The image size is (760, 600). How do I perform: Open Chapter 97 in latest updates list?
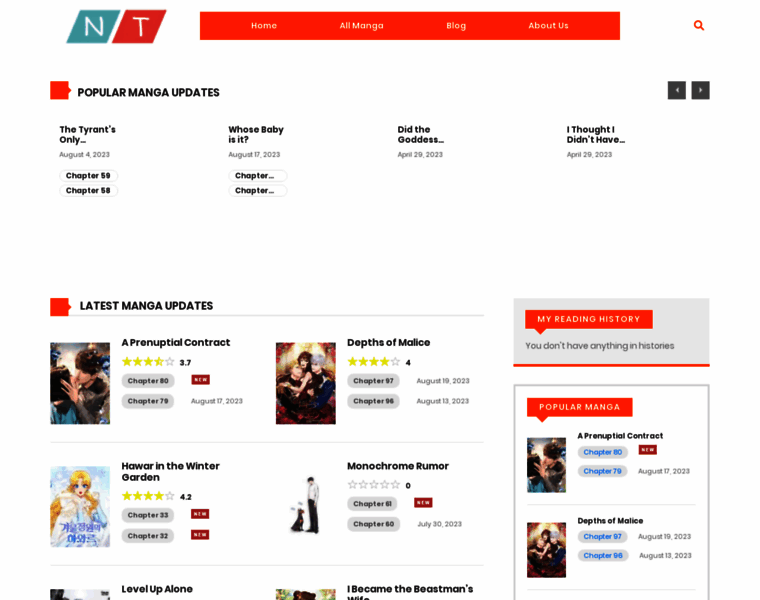(x=373, y=381)
